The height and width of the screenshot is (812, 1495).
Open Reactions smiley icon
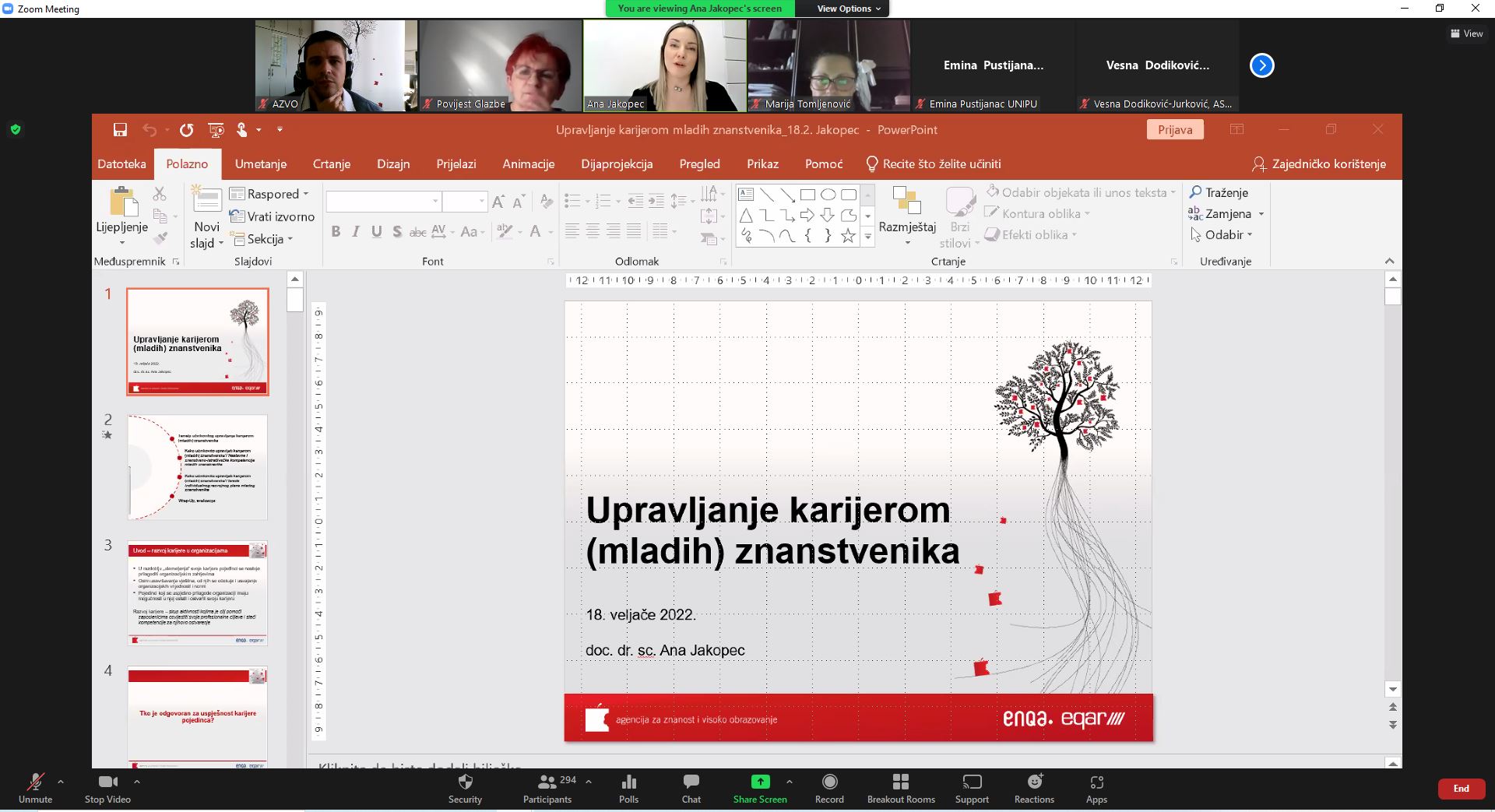click(x=1034, y=782)
